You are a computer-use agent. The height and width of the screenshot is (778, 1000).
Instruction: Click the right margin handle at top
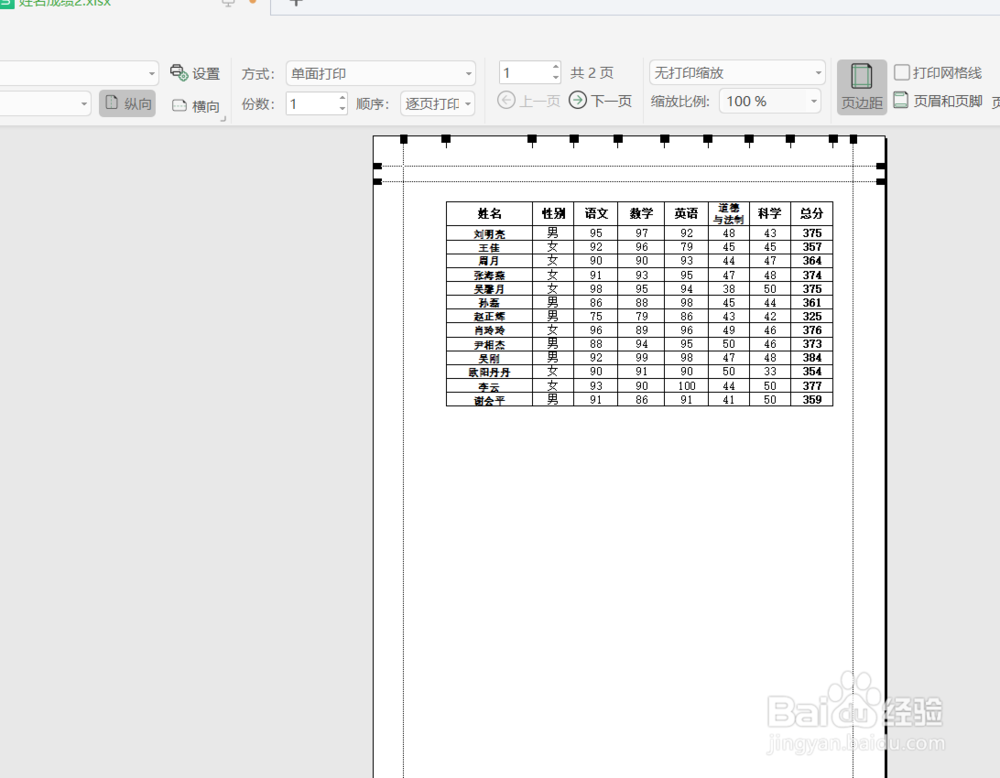point(853,139)
